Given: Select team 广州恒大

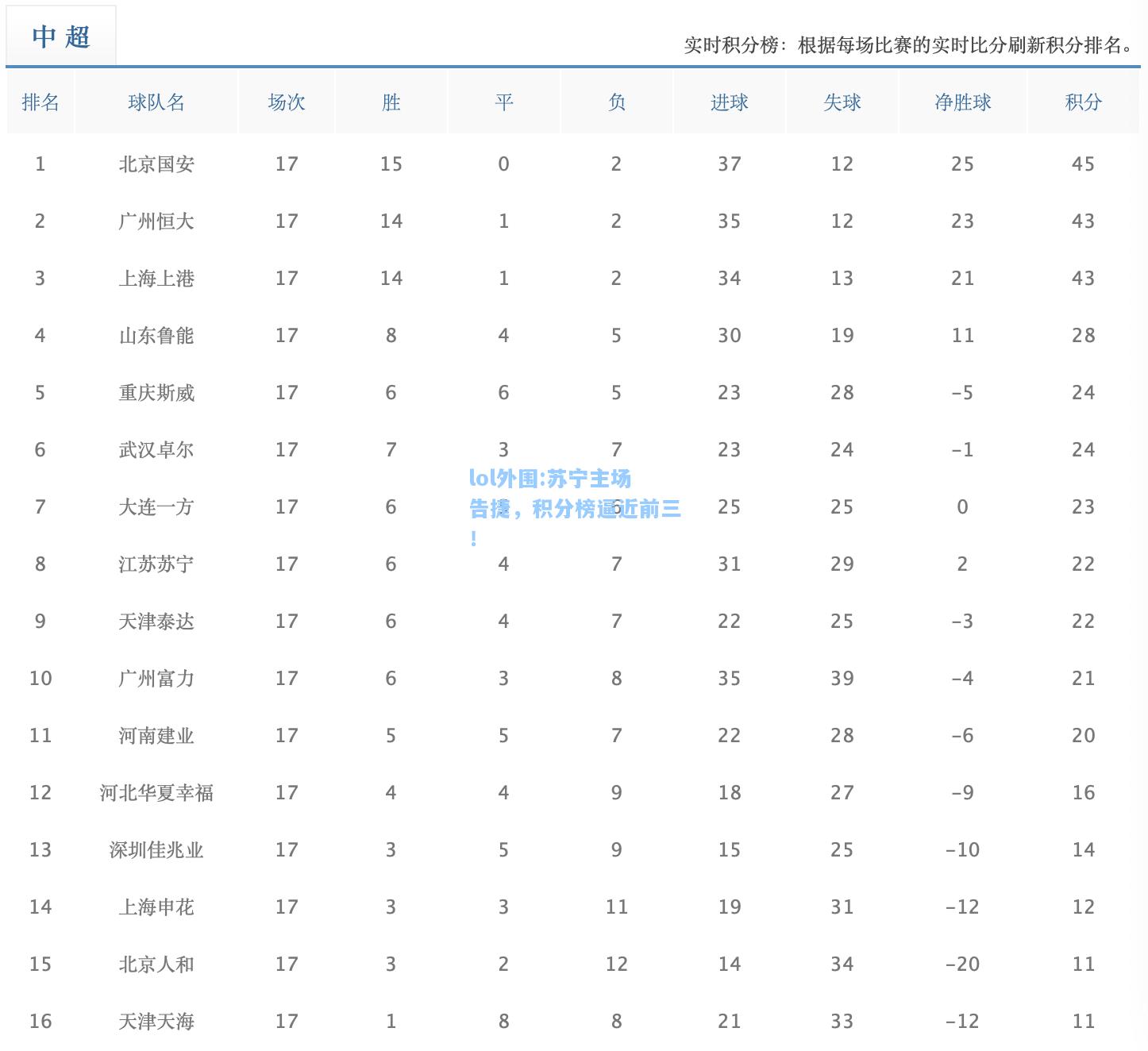Looking at the screenshot, I should click(x=156, y=221).
